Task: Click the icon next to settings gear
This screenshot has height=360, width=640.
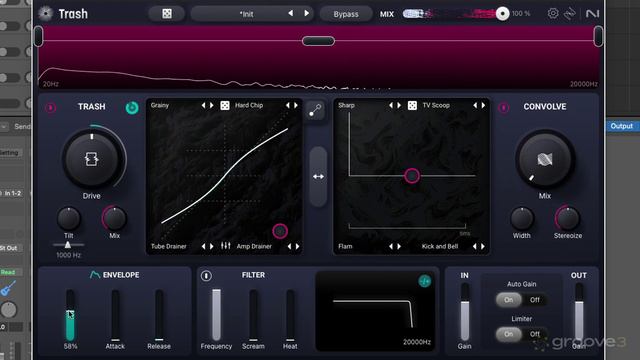Action: tap(570, 14)
